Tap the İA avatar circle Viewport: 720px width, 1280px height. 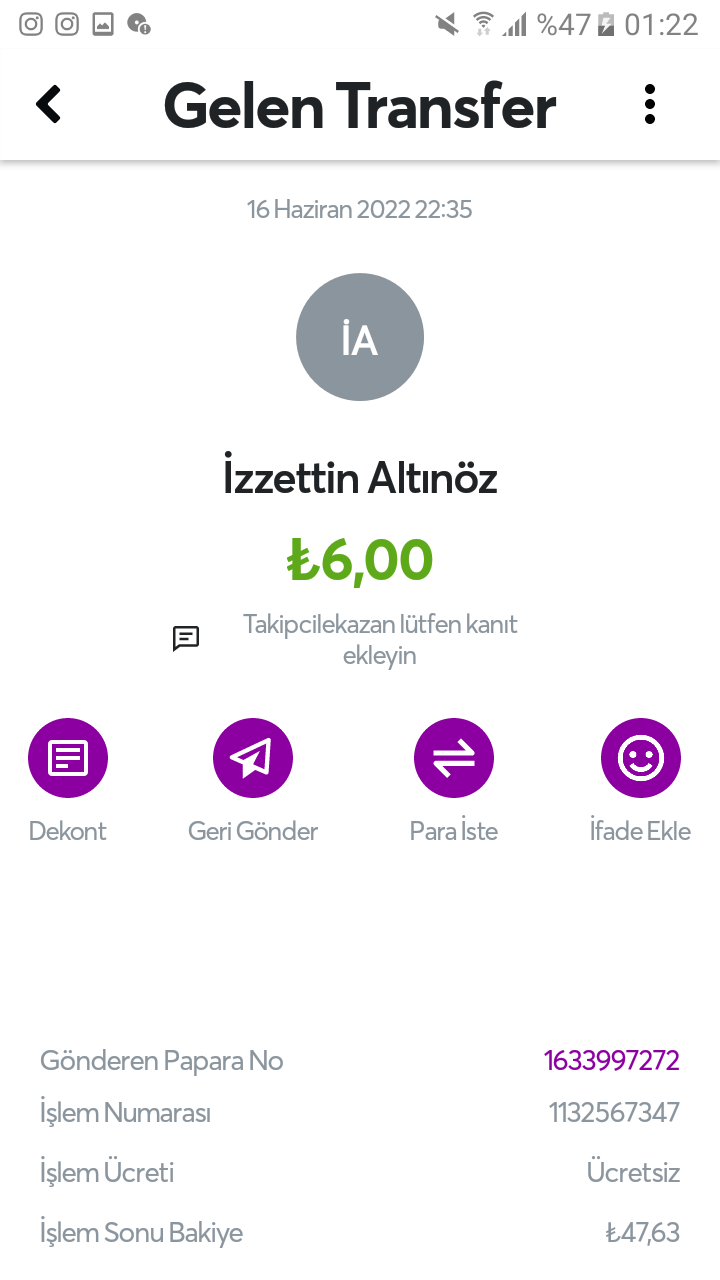pyautogui.click(x=360, y=337)
